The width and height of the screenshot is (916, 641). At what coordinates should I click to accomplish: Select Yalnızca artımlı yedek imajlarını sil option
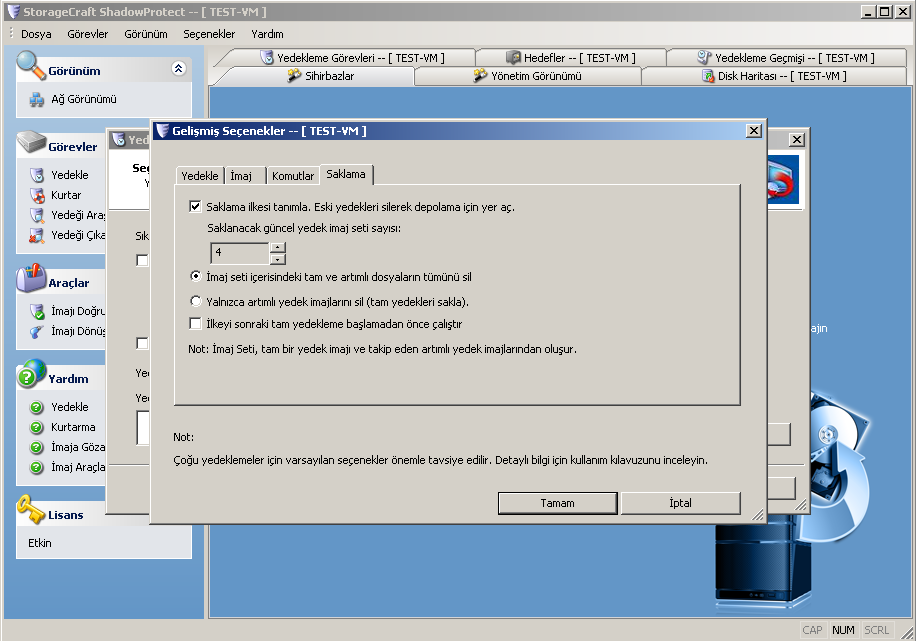[196, 301]
